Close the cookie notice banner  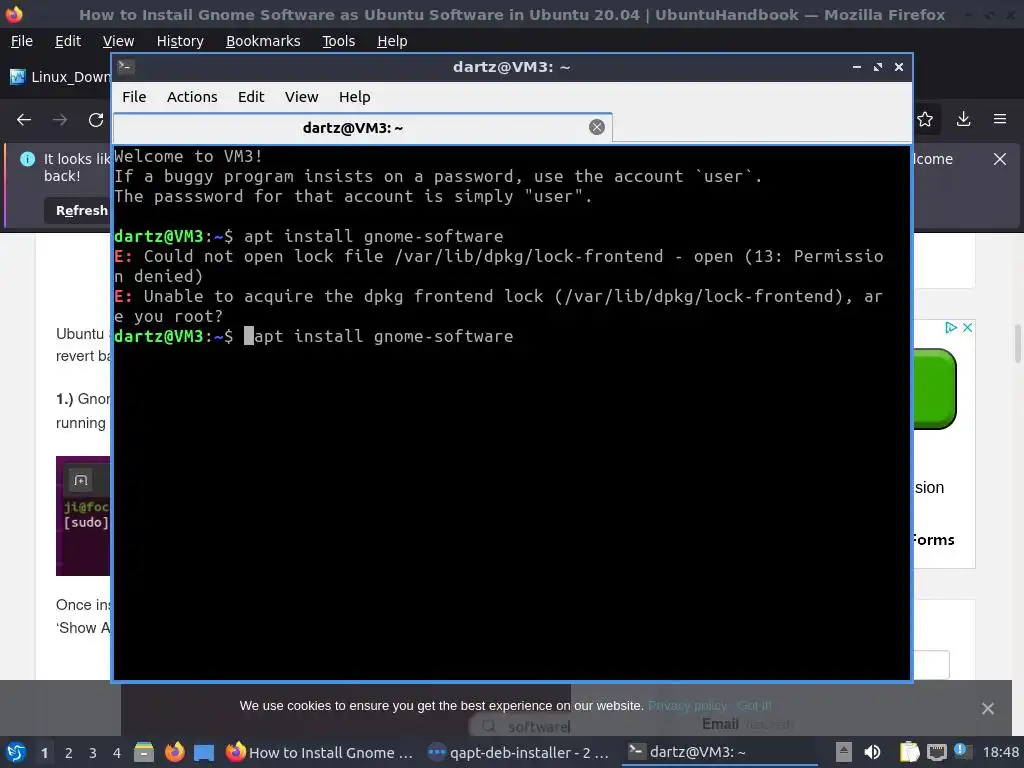(x=987, y=708)
